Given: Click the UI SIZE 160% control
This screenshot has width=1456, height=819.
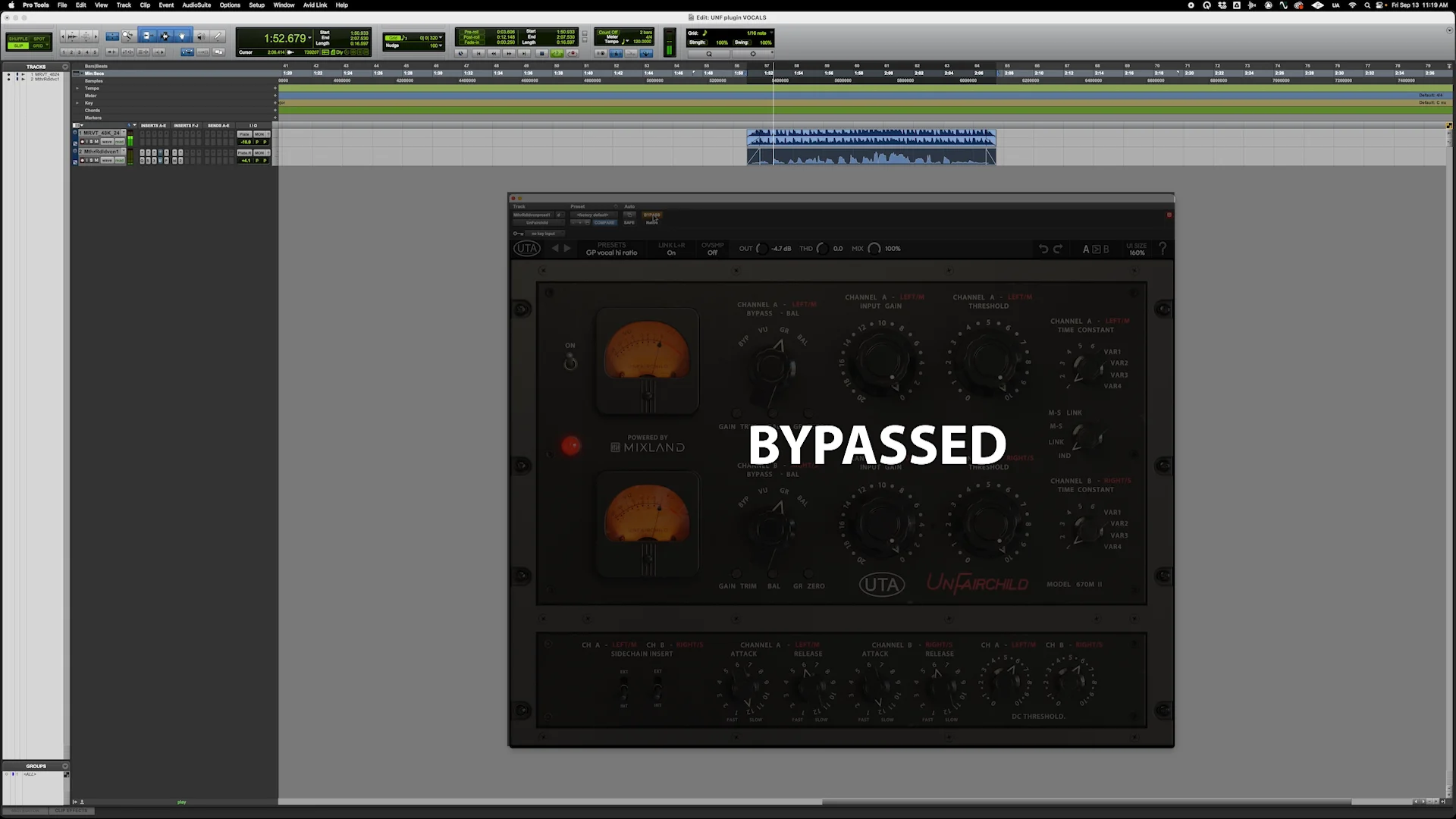Looking at the screenshot, I should click(1136, 249).
